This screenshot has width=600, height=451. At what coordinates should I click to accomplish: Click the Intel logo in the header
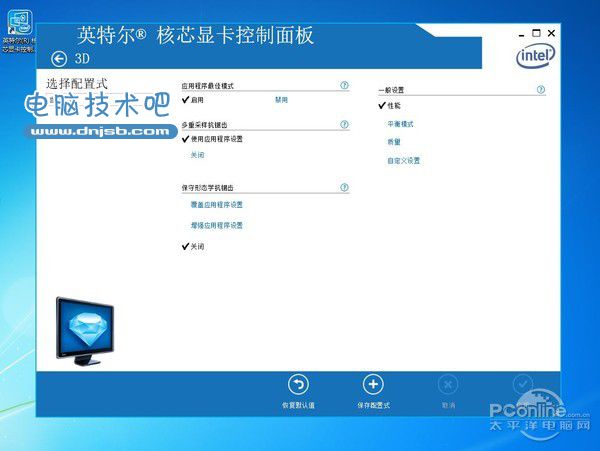535,56
